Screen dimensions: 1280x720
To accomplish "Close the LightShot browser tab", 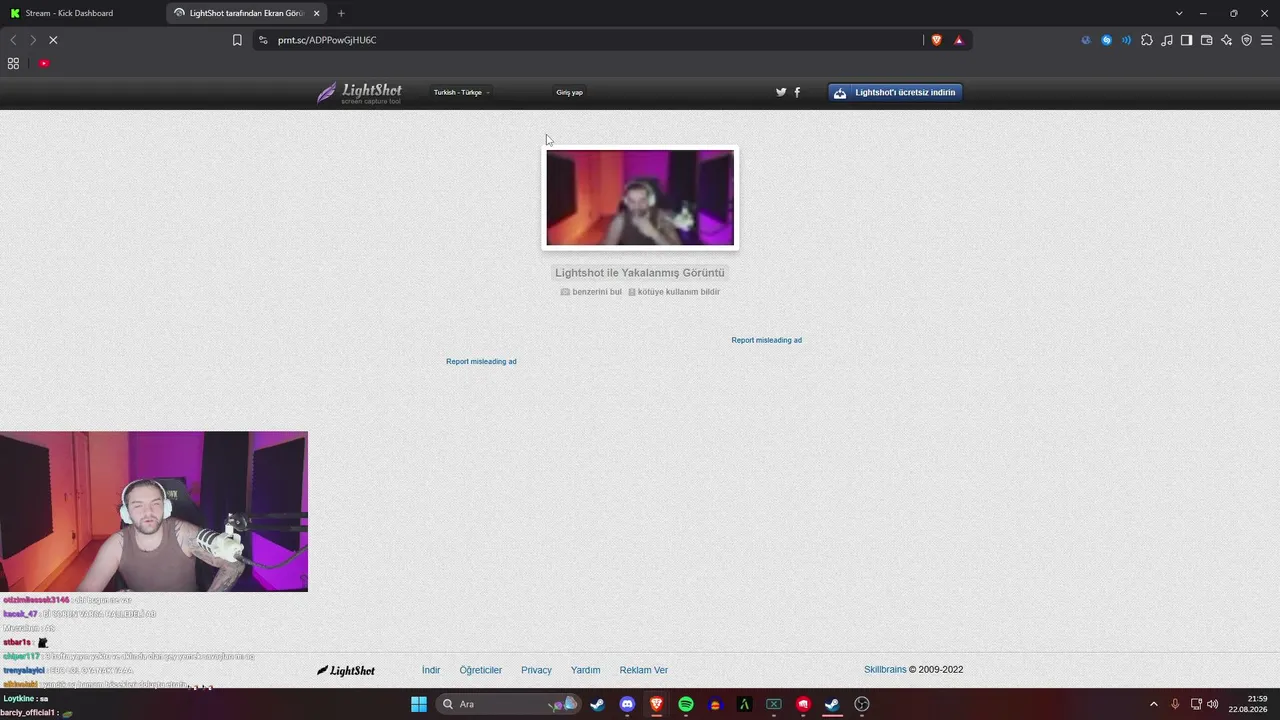I will coord(317,13).
